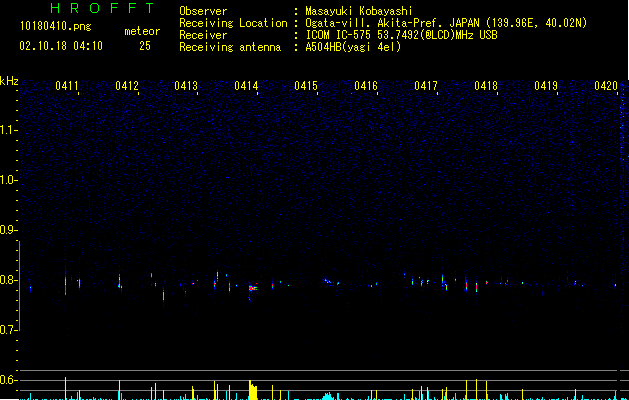Screen dimensions: 629x400
Task: Click the Receiver label
Action: click(x=203, y=35)
